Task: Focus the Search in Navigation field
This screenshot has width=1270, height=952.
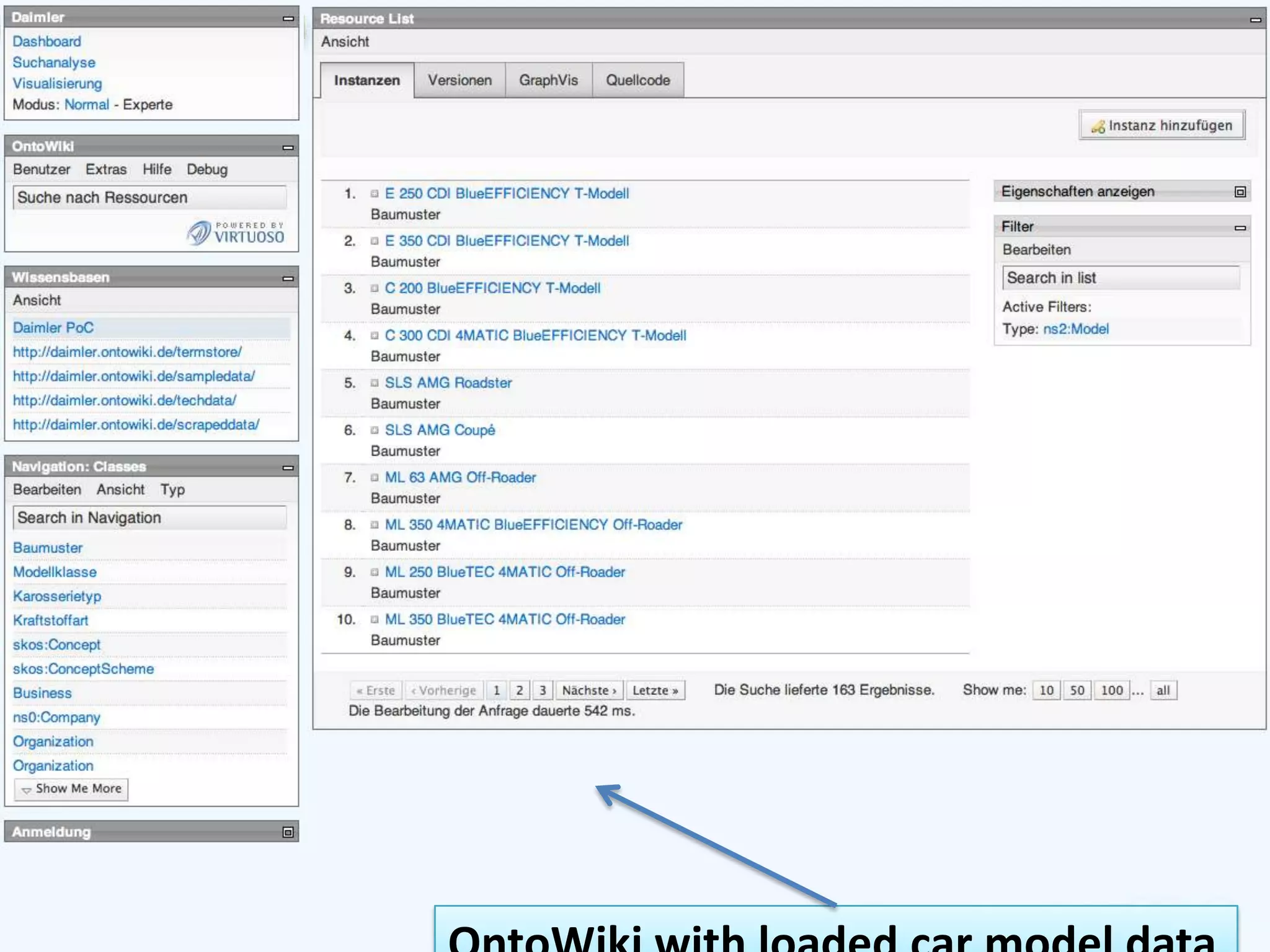Action: tap(149, 518)
